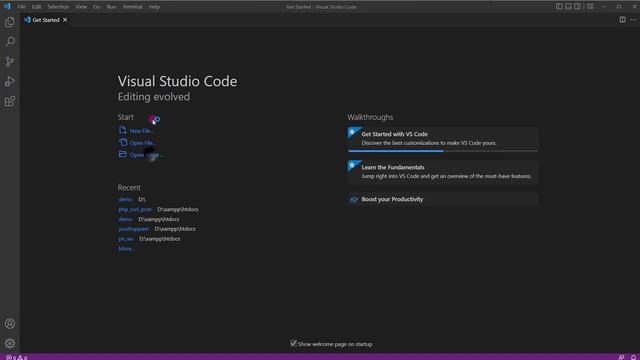Open the Go menu
This screenshot has height=360, width=640.
click(97, 7)
